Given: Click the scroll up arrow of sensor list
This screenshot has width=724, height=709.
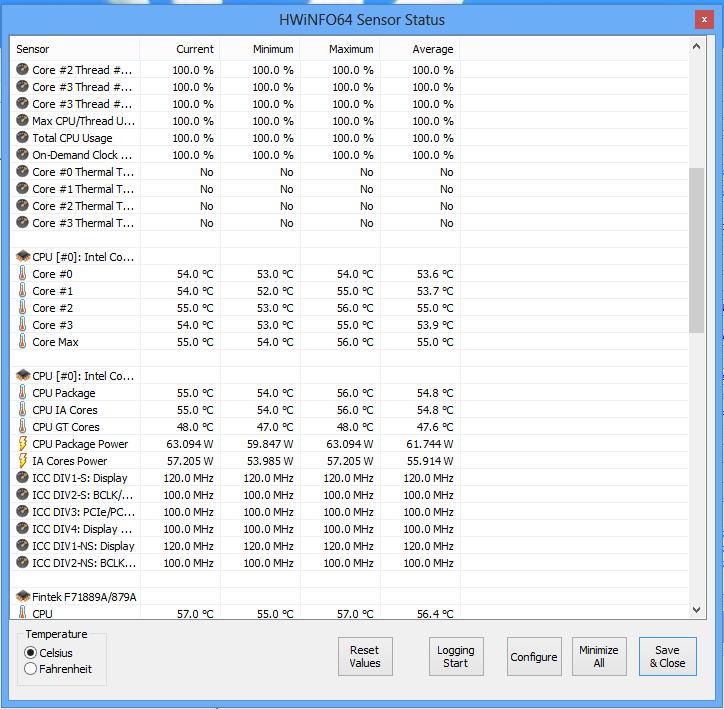Looking at the screenshot, I should pos(696,46).
